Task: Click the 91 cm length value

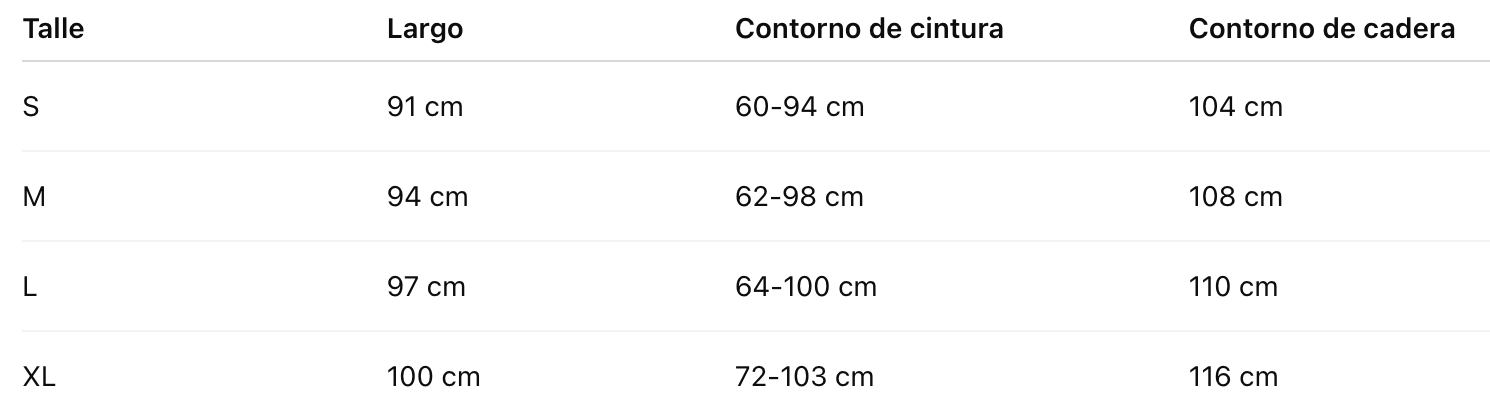Action: (x=425, y=106)
